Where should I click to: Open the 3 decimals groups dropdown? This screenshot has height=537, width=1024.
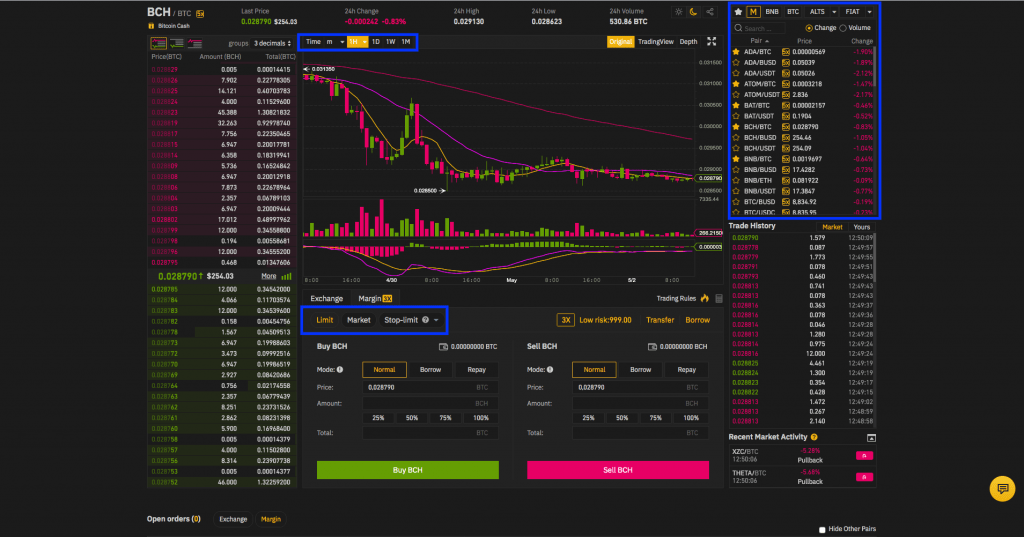pyautogui.click(x=272, y=43)
